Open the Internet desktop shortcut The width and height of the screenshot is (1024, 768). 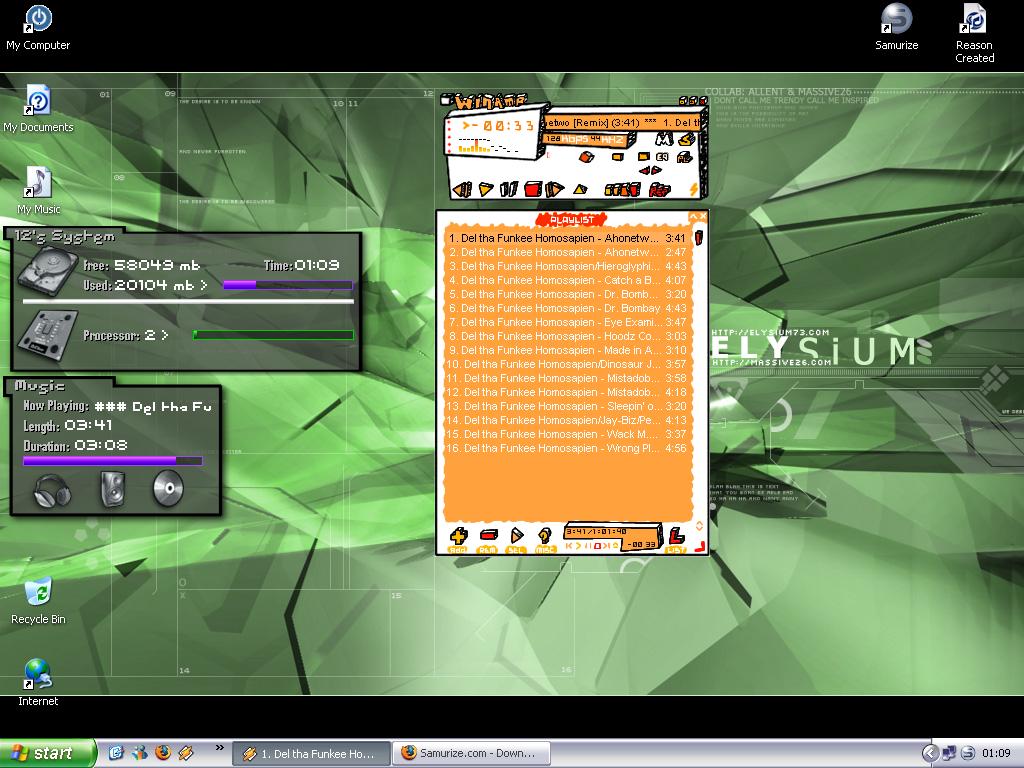[38, 683]
